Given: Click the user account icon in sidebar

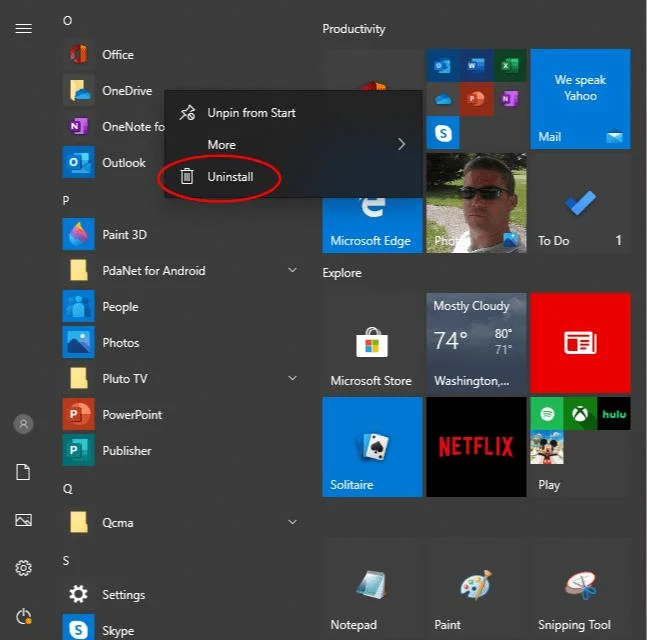Looking at the screenshot, I should (24, 424).
